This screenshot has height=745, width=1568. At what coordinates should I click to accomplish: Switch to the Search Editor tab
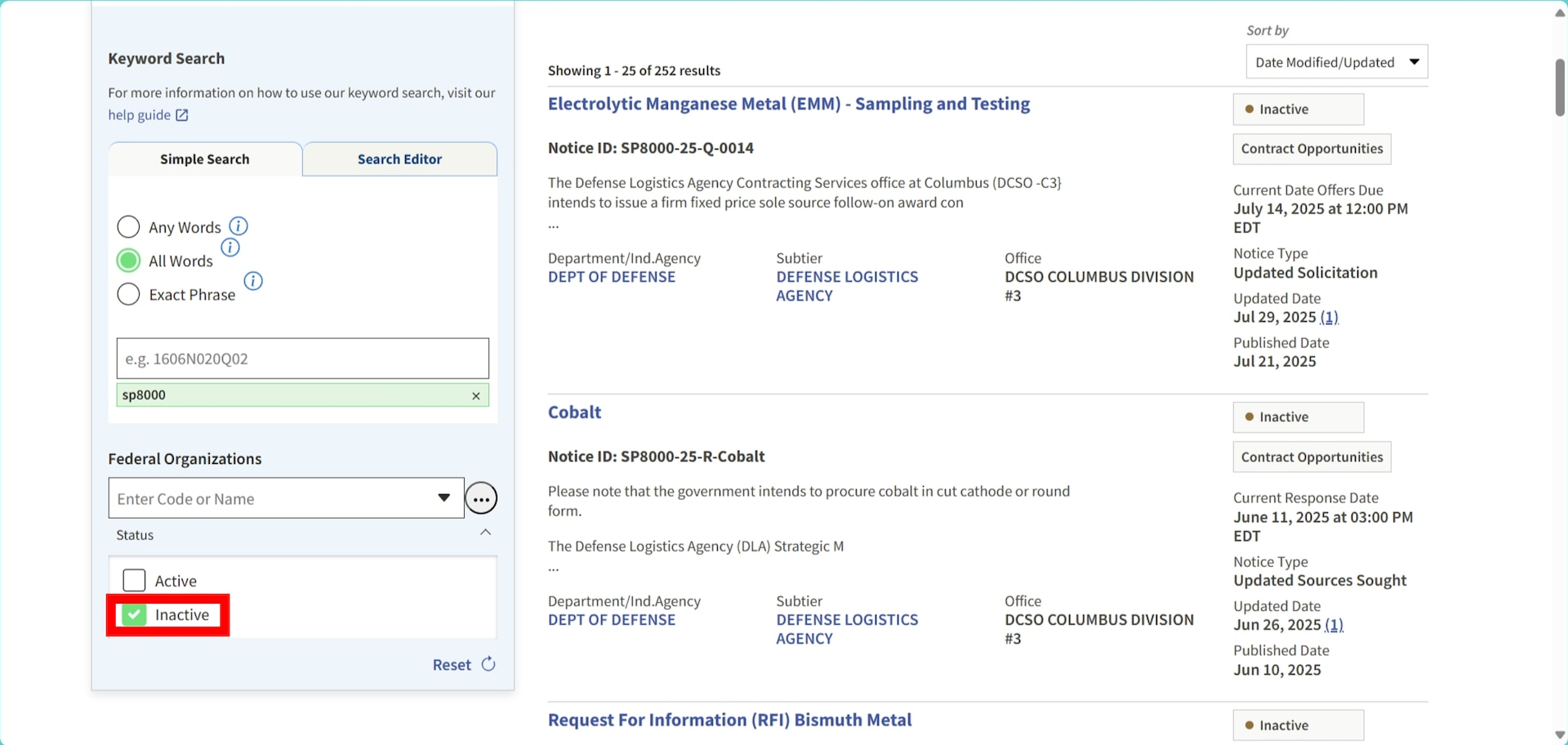[x=399, y=159]
